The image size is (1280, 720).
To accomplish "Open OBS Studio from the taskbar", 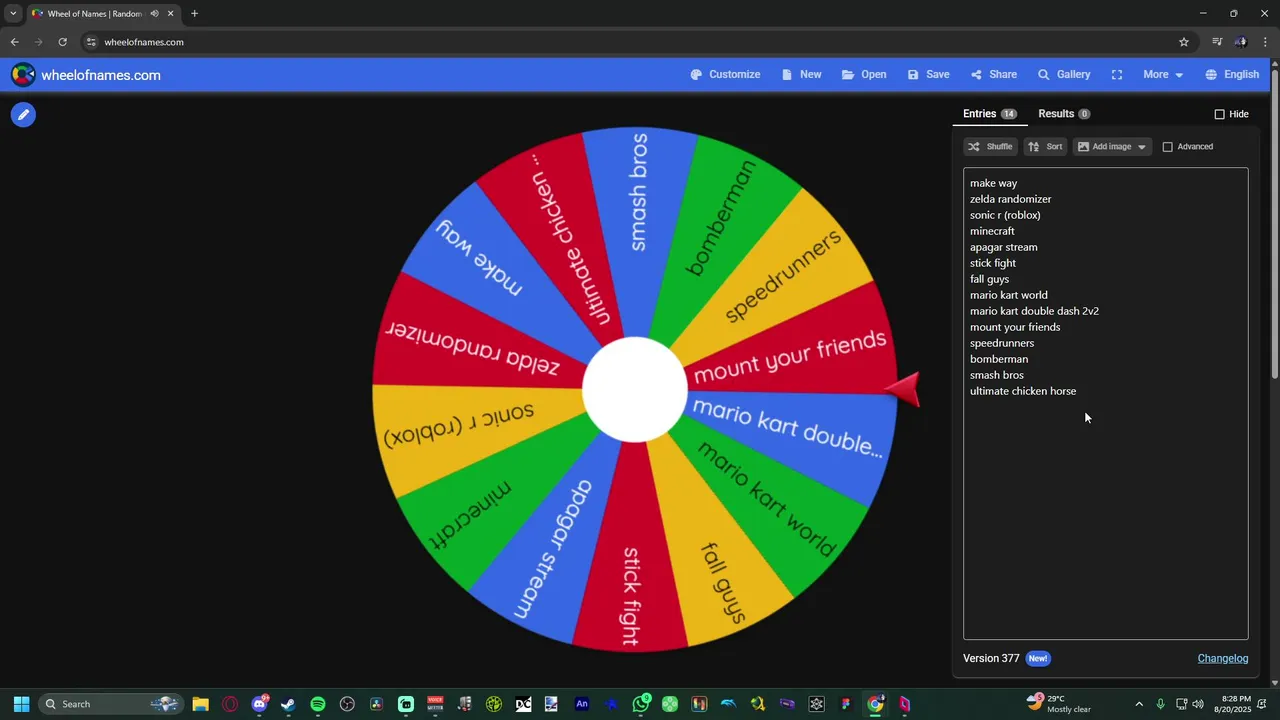I will point(347,704).
